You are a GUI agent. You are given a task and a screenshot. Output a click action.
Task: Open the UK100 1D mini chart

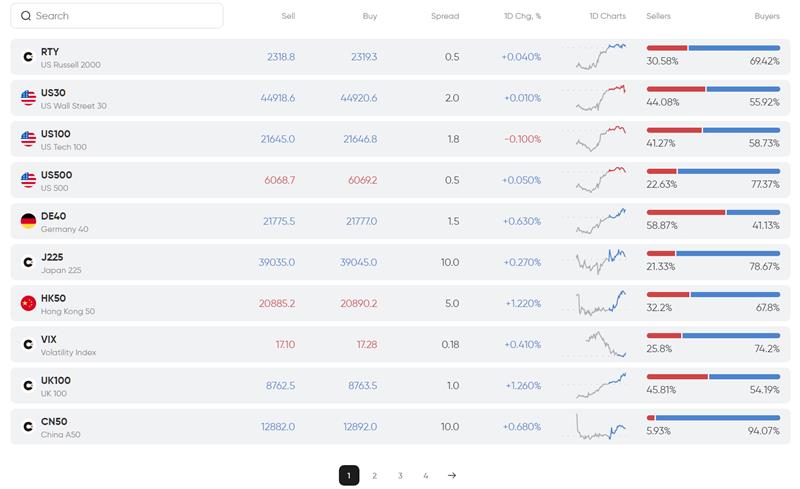[602, 385]
